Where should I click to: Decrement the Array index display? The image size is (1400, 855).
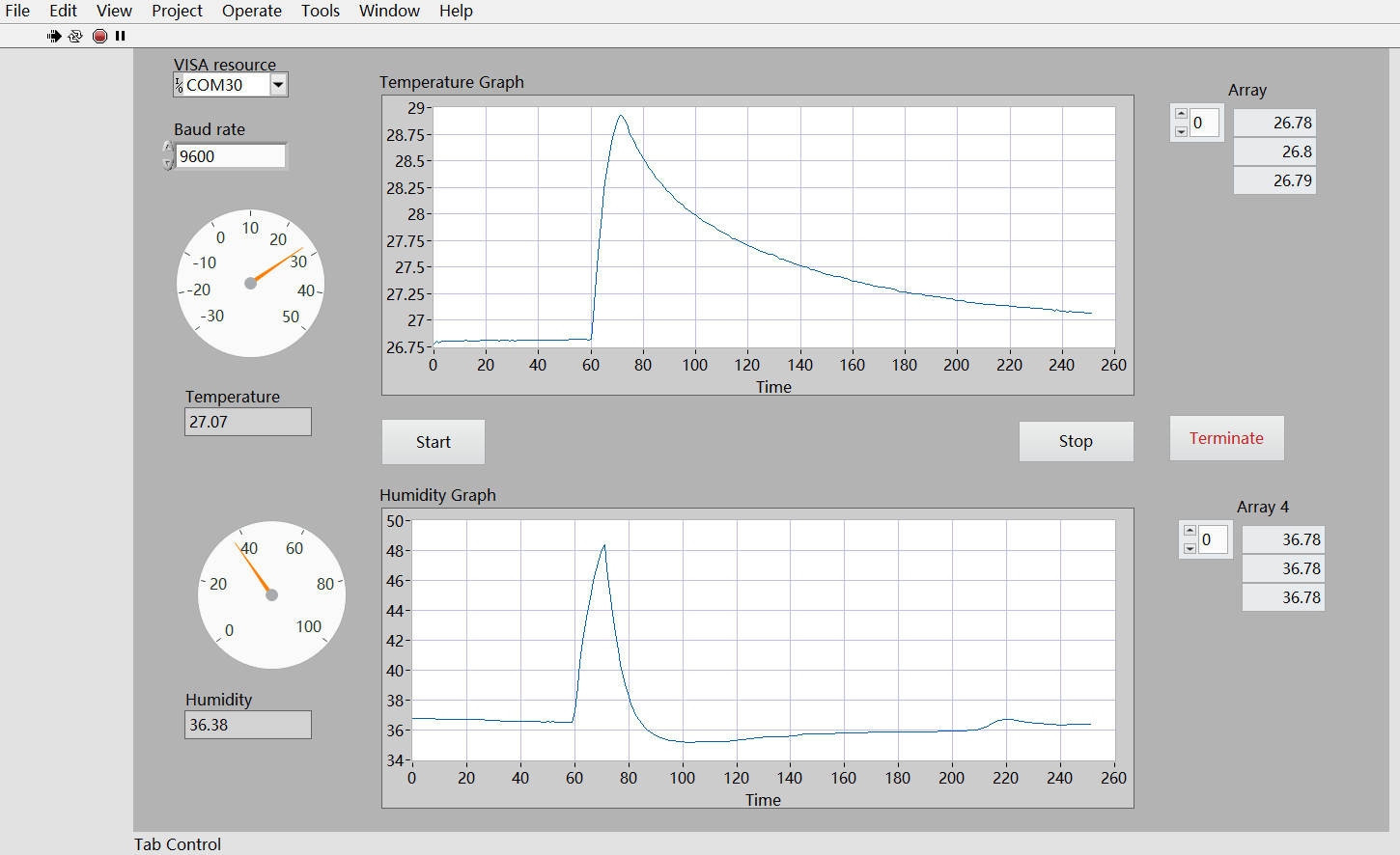(x=1181, y=131)
